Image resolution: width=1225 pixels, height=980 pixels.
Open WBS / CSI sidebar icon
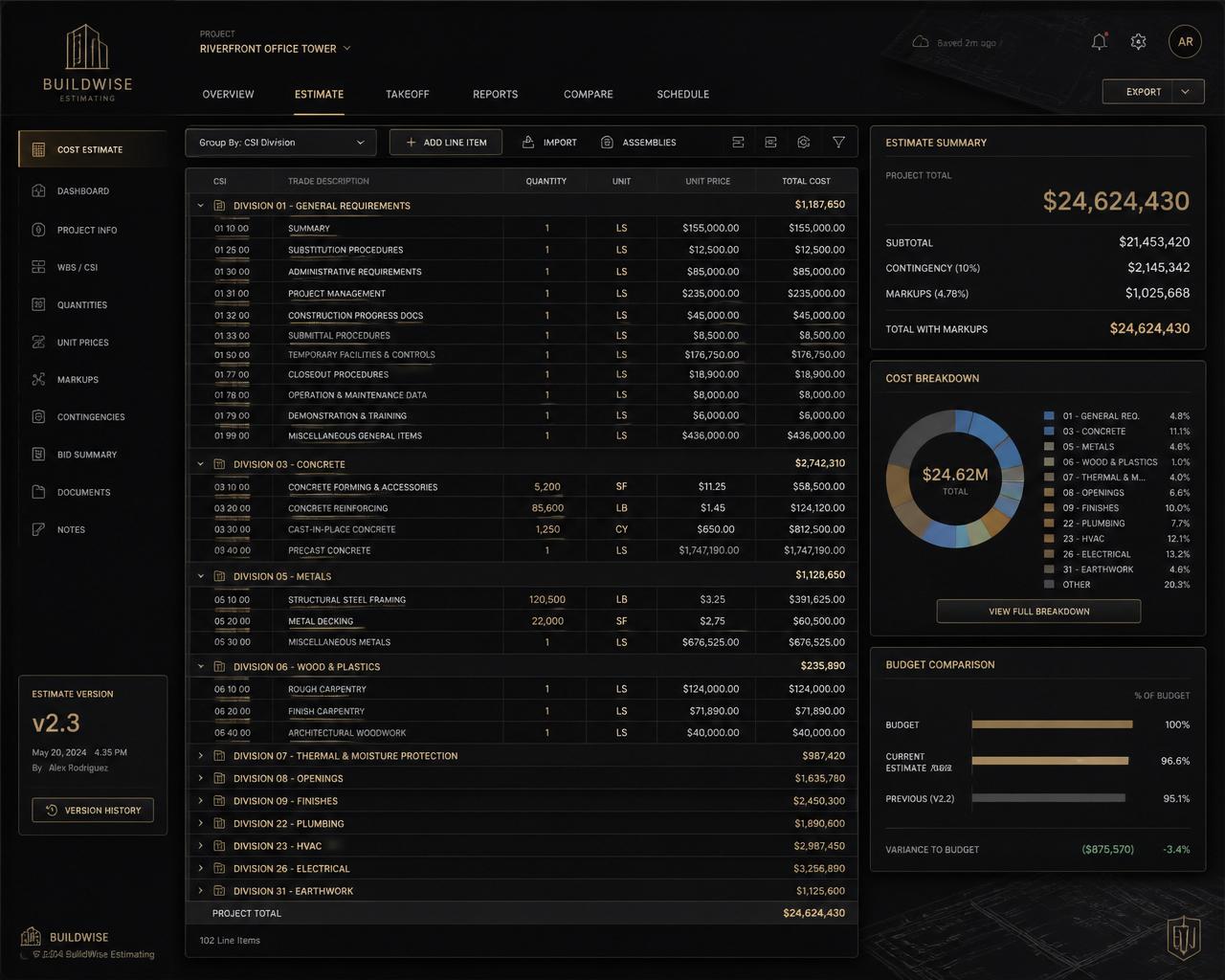click(38, 267)
